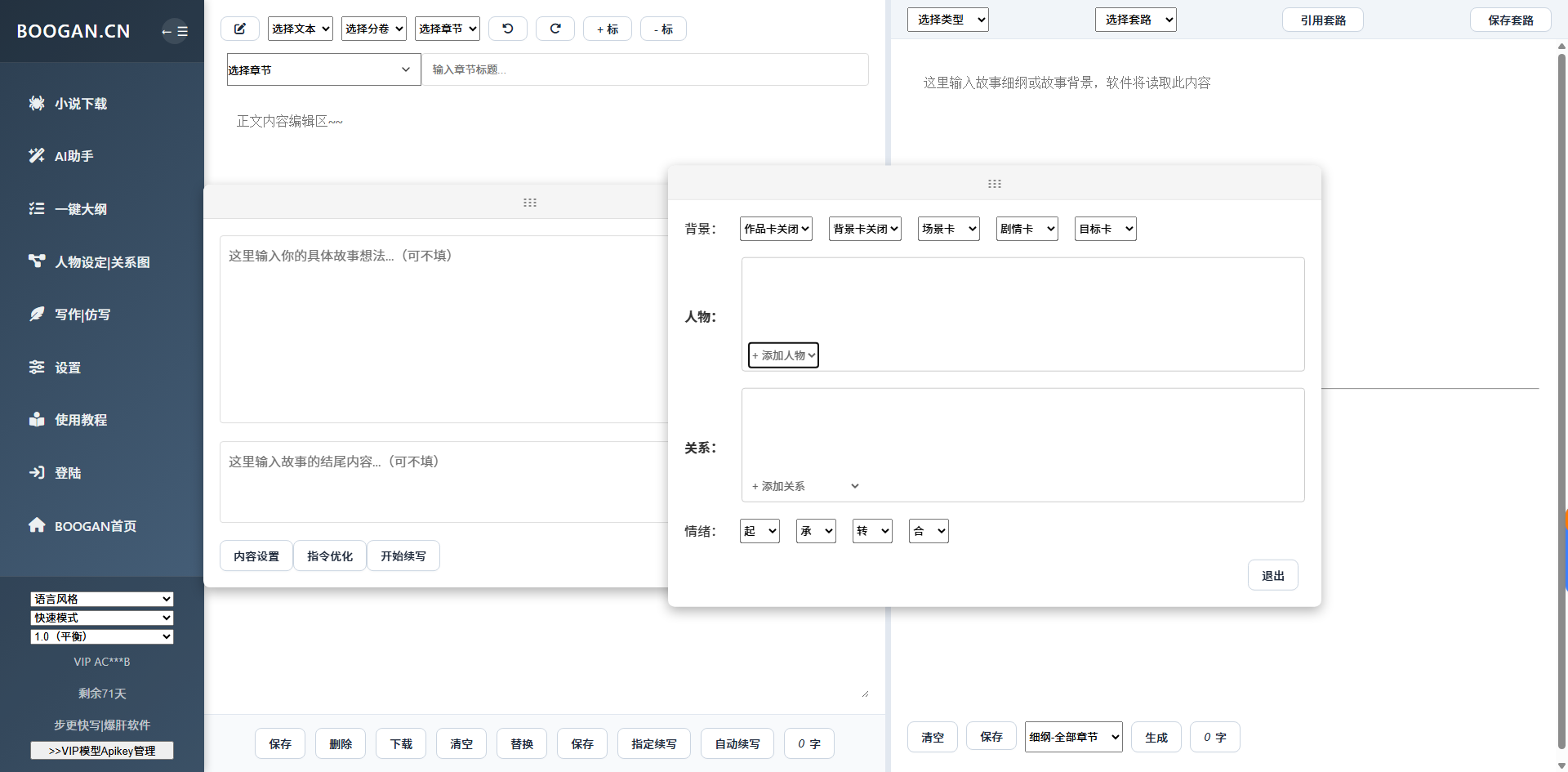Click the + 标 button
Image resolution: width=1568 pixels, height=772 pixels.
(x=608, y=29)
